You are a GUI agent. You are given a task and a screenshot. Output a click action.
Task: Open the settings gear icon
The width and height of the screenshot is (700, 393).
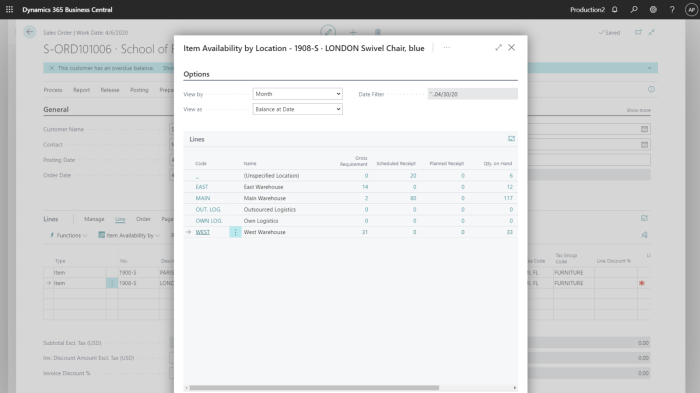(653, 9)
